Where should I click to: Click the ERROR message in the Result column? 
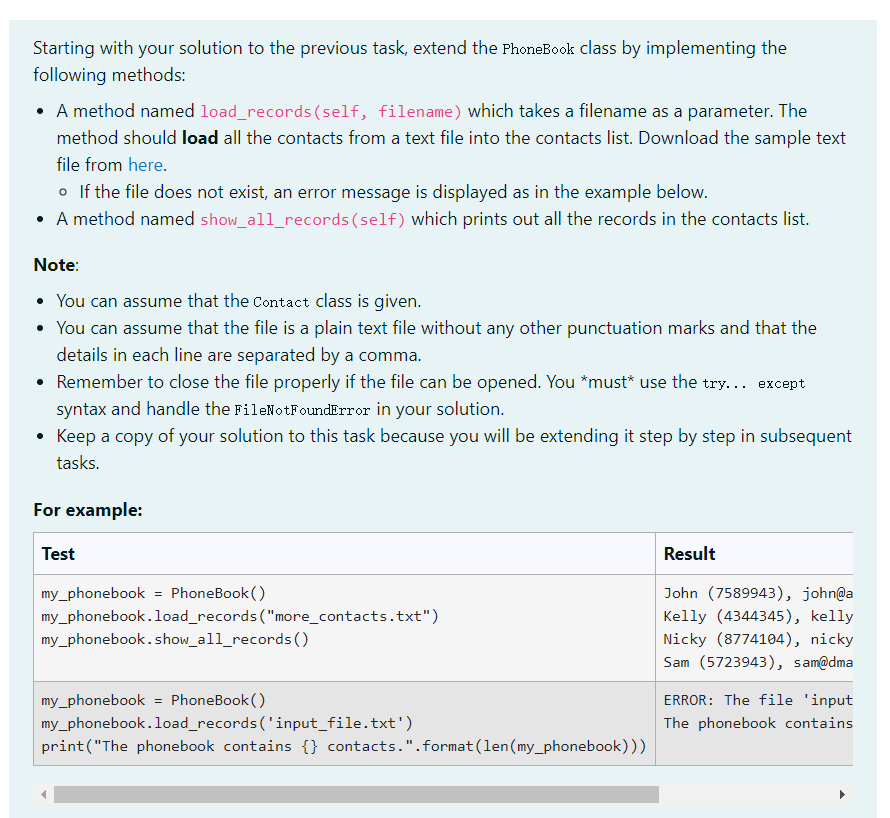[760, 700]
